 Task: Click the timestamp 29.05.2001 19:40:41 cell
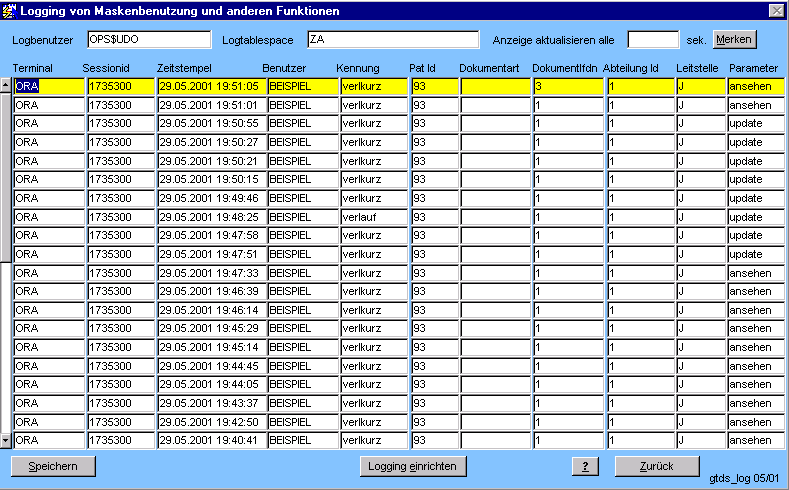point(209,440)
